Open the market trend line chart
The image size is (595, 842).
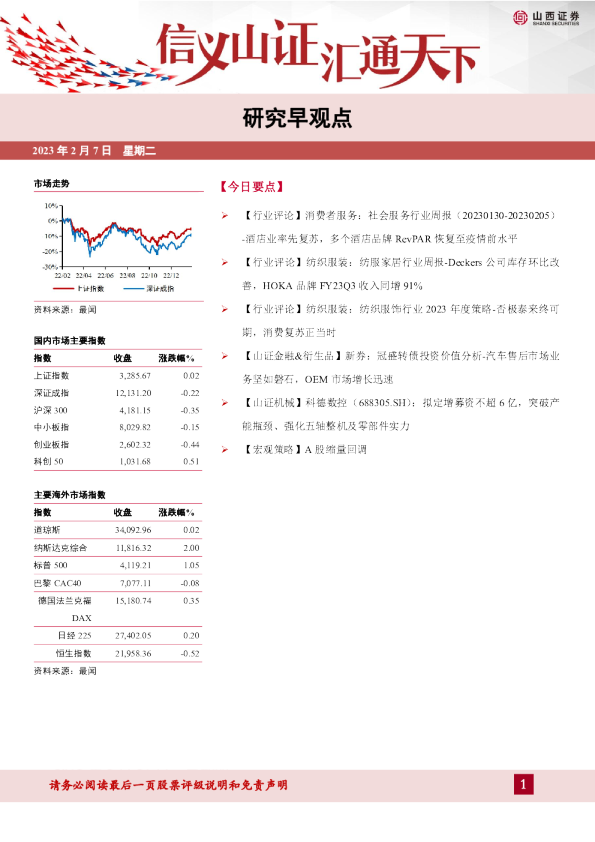(118, 242)
